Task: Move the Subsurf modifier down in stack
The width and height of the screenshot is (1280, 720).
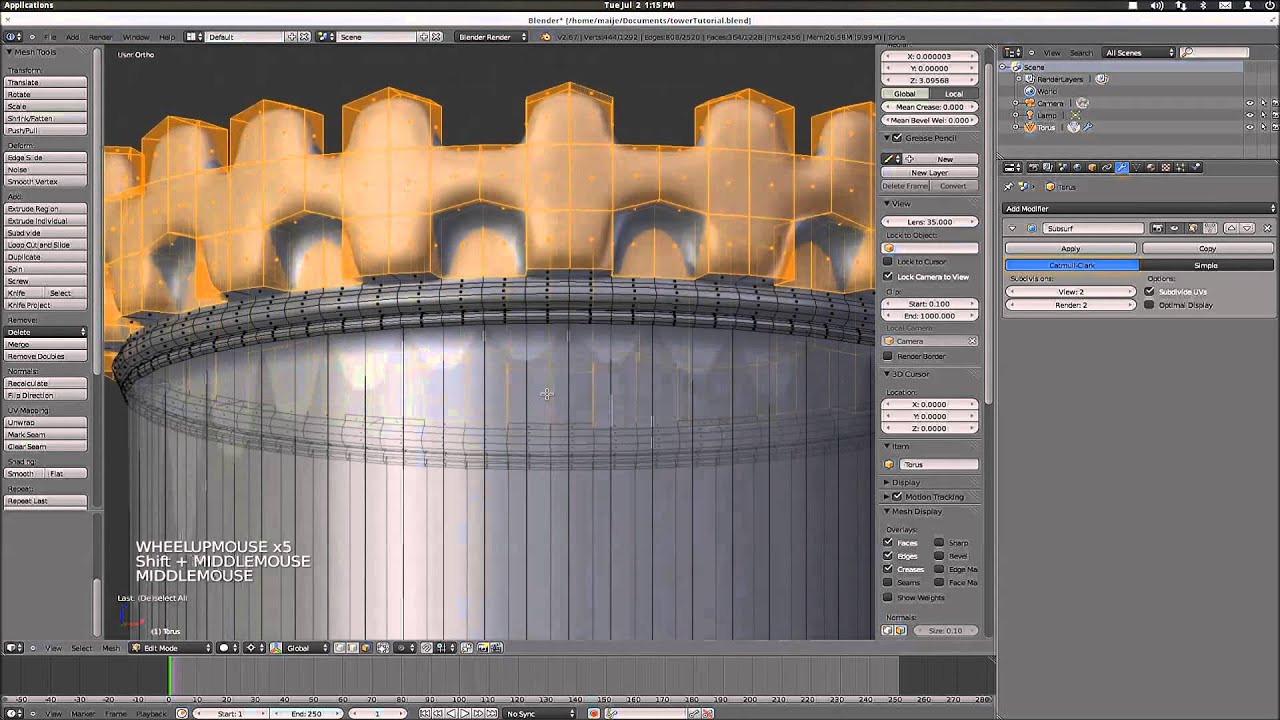Action: [x=1247, y=228]
